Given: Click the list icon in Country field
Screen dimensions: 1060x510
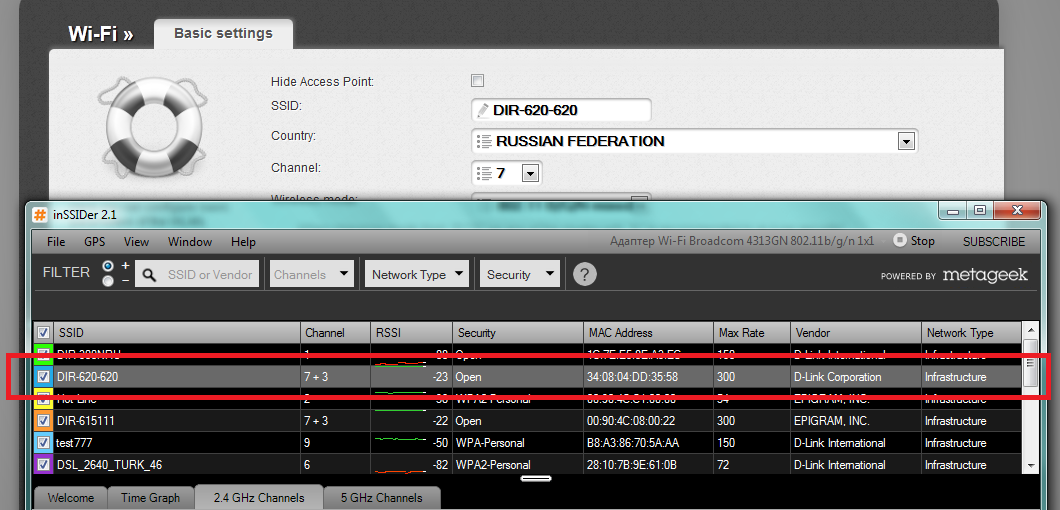Looking at the screenshot, I should tap(483, 141).
